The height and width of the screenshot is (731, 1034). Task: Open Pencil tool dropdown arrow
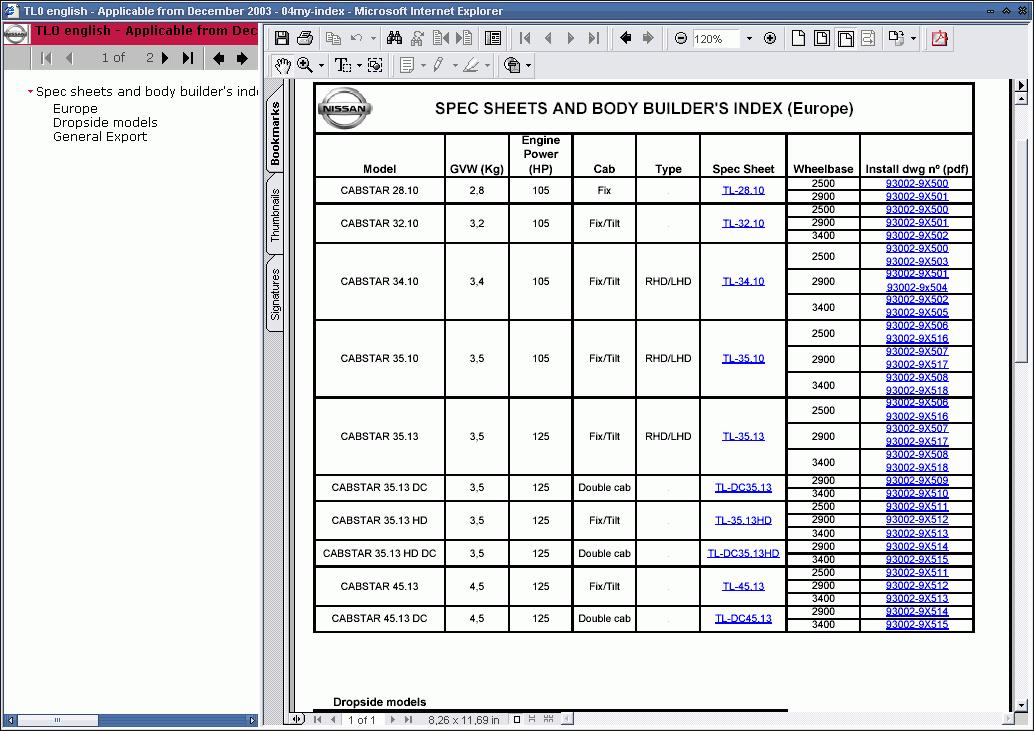pos(455,65)
